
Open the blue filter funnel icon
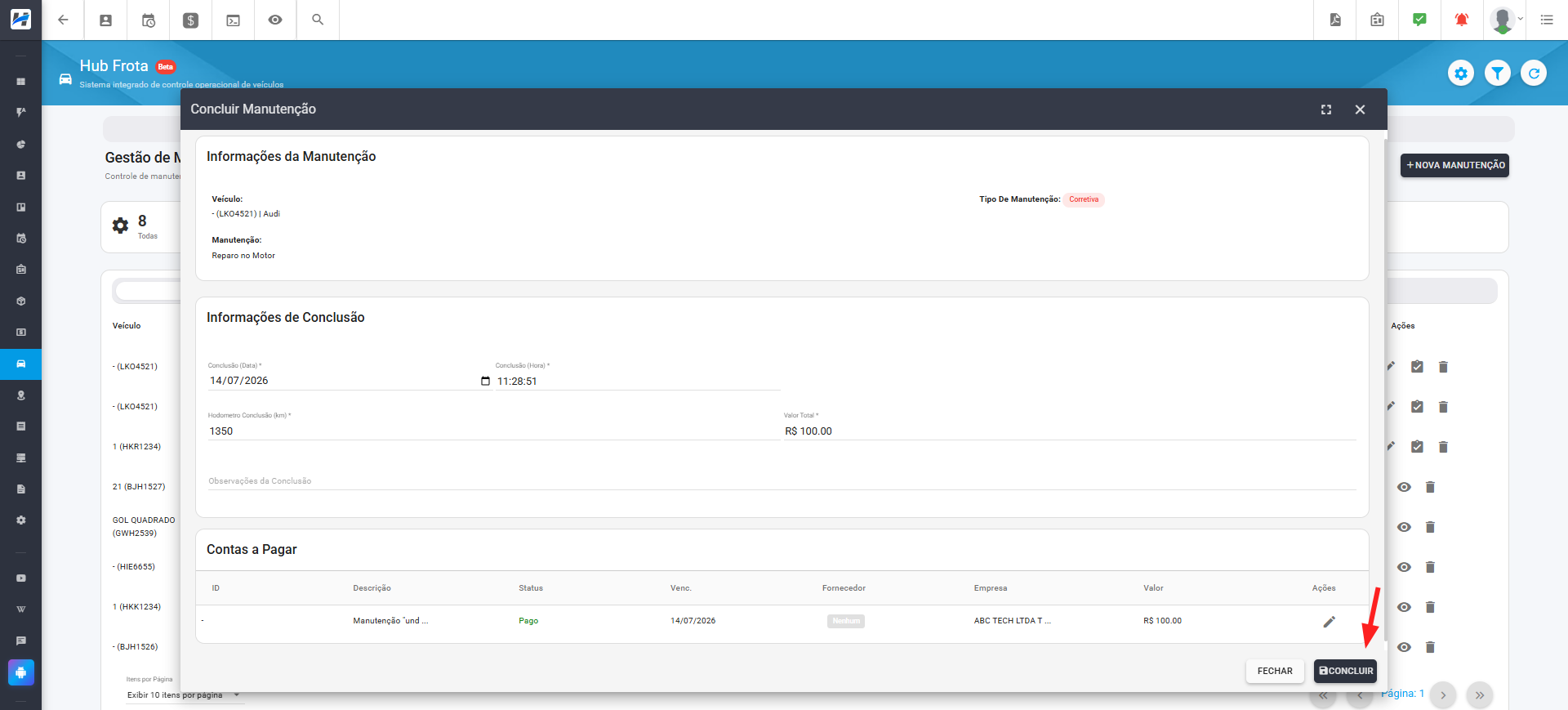(x=1497, y=74)
